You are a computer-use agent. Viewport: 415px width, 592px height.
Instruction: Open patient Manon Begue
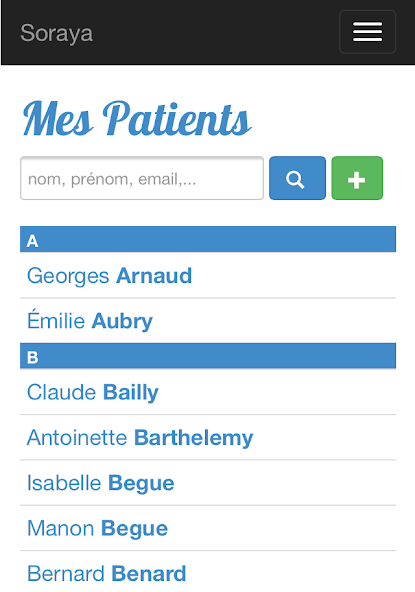[x=208, y=528]
